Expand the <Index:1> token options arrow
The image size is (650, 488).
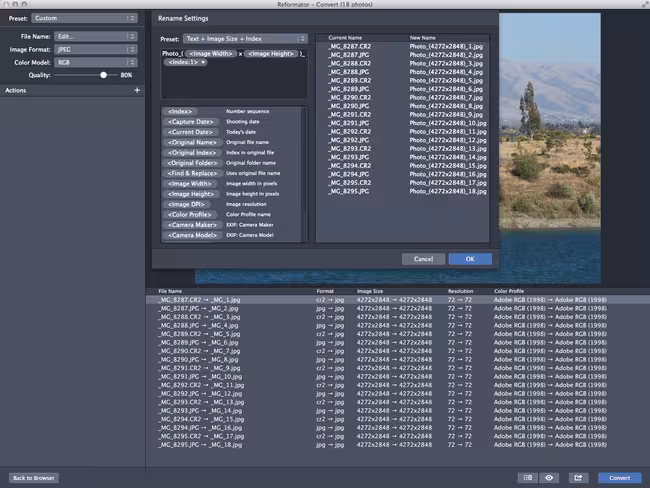click(203, 62)
